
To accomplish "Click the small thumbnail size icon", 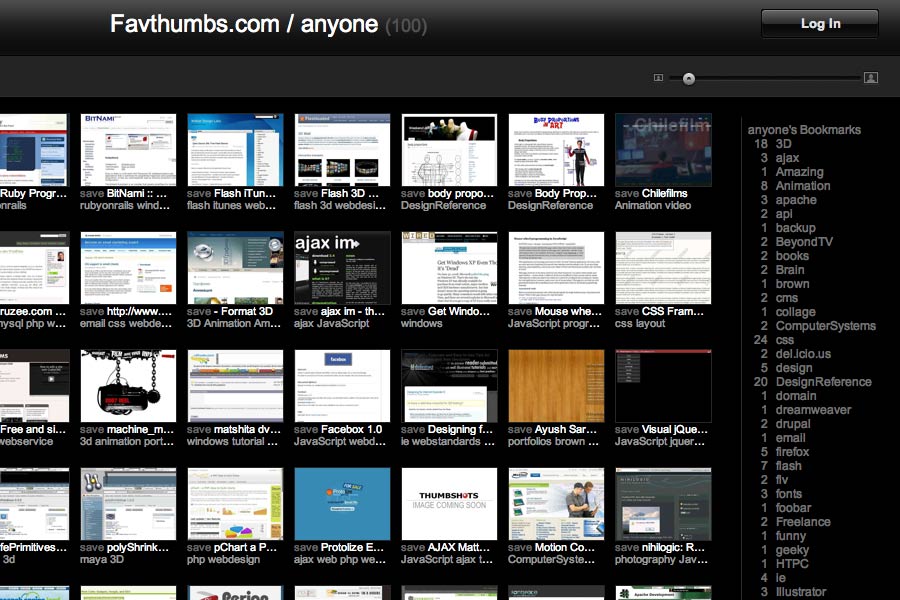I will [x=658, y=78].
